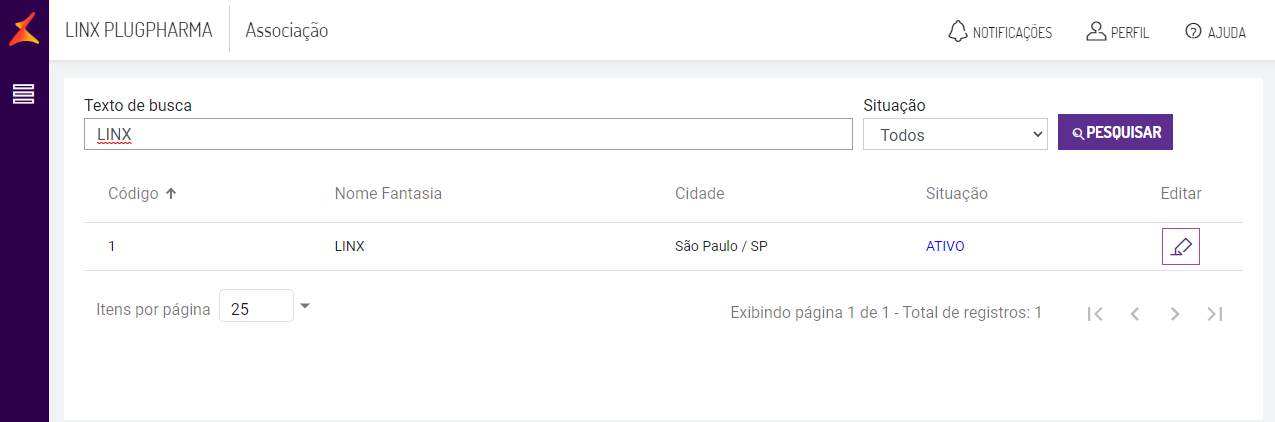Screen dimensions: 1275x422
Task: Click the ATIVO status link
Action: pyautogui.click(x=945, y=246)
